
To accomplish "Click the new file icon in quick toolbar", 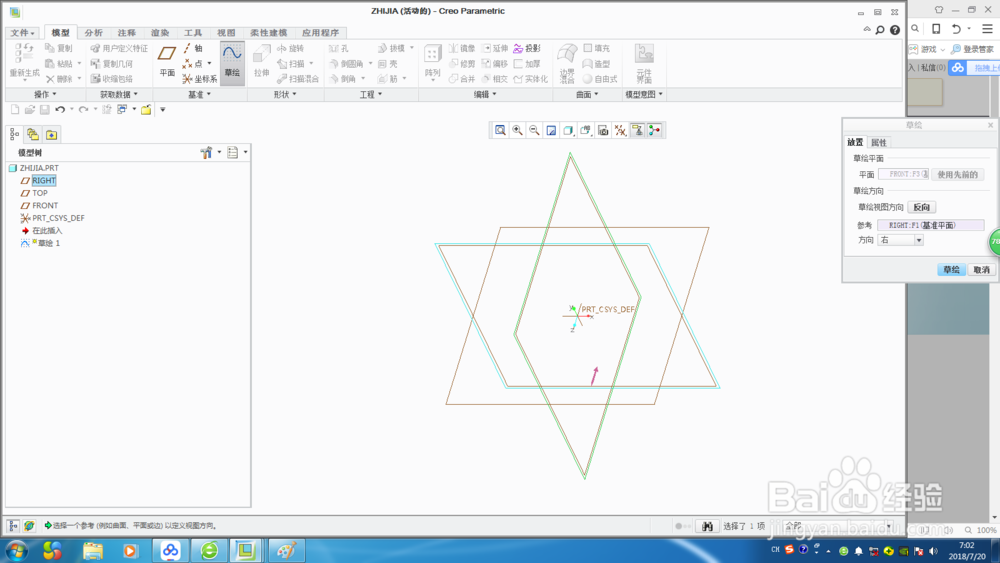I will pos(15,110).
